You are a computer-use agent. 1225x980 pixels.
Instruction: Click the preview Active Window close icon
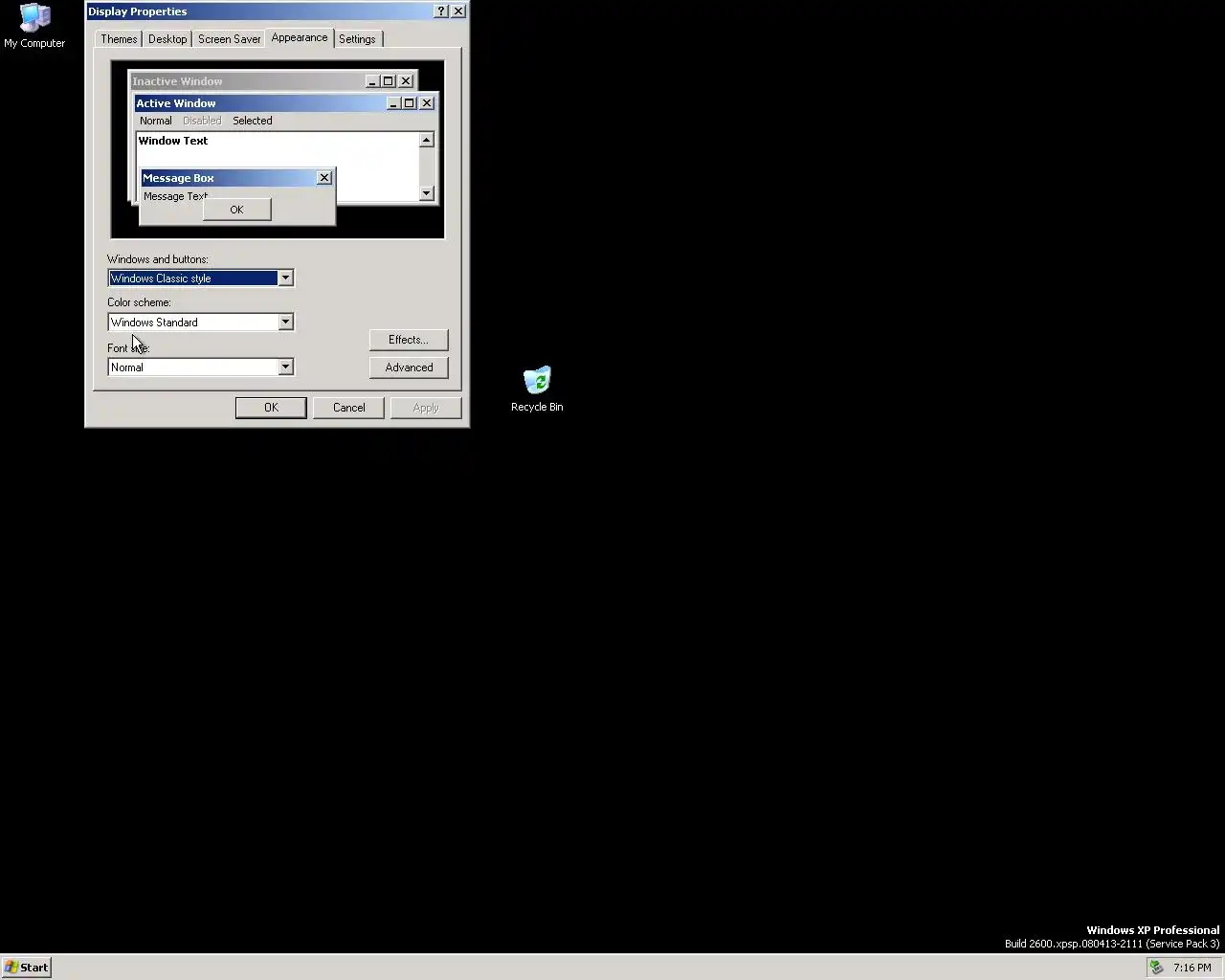(x=427, y=103)
